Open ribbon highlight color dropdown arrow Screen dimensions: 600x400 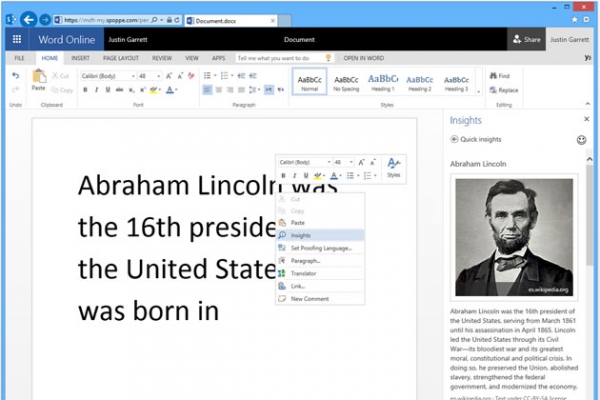(x=160, y=90)
